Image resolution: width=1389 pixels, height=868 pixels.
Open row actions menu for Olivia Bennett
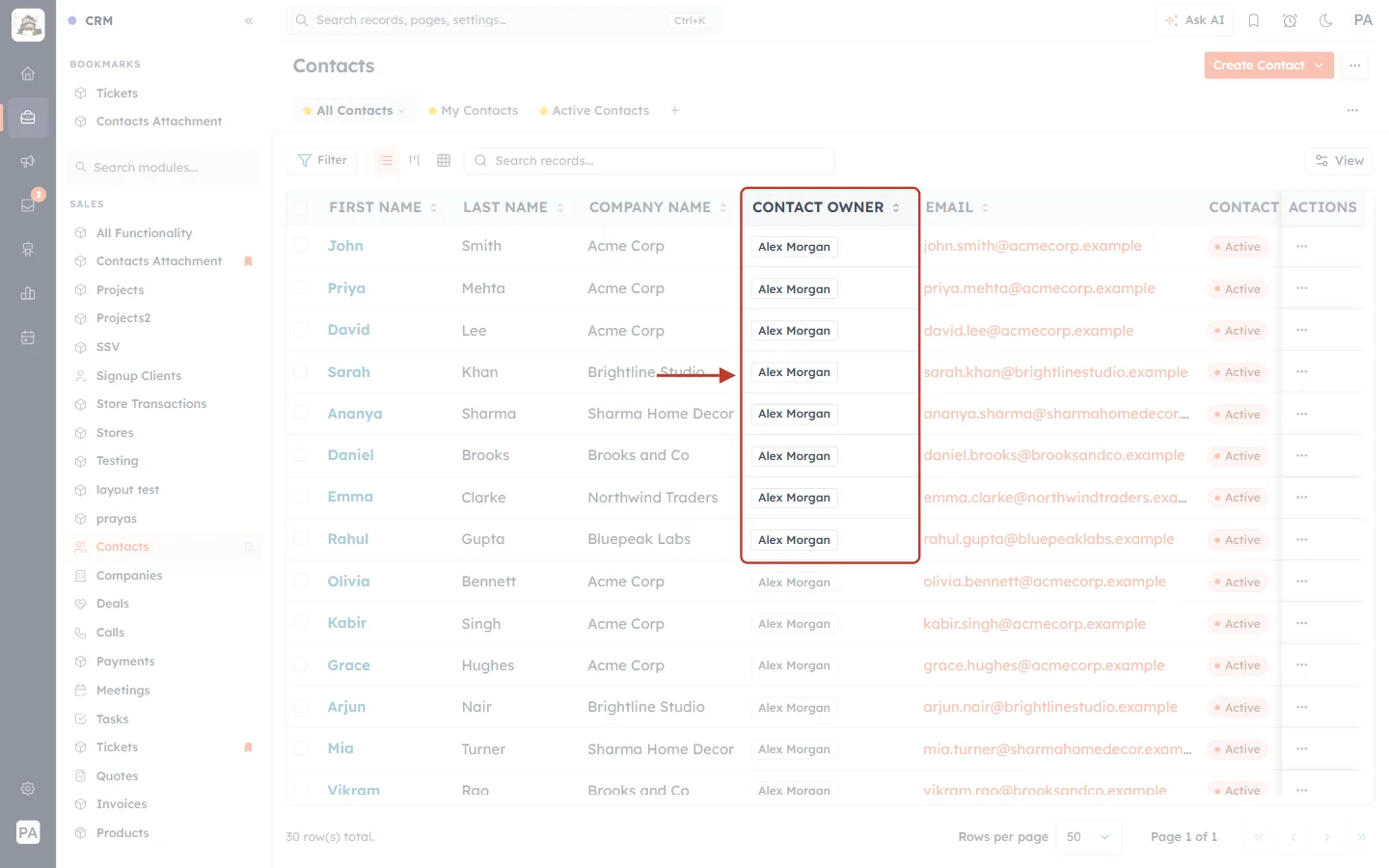coord(1302,582)
